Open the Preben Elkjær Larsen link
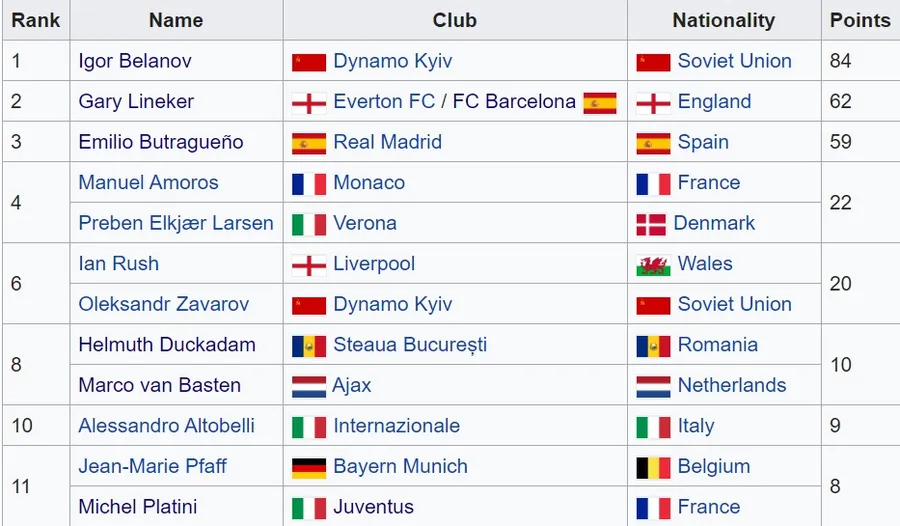This screenshot has width=900, height=526. (176, 223)
